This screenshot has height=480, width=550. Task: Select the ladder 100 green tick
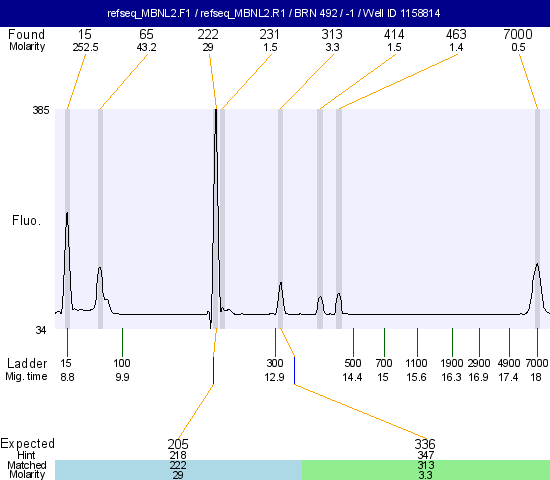(x=122, y=342)
